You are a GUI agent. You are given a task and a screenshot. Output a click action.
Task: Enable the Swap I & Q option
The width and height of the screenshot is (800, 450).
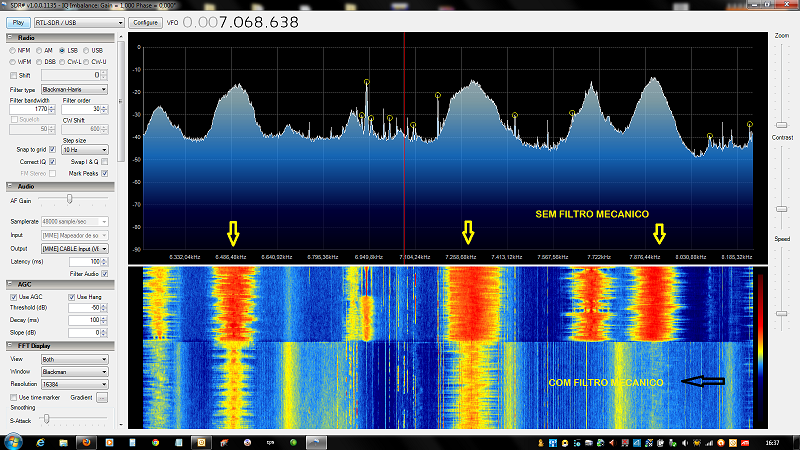[x=104, y=161]
